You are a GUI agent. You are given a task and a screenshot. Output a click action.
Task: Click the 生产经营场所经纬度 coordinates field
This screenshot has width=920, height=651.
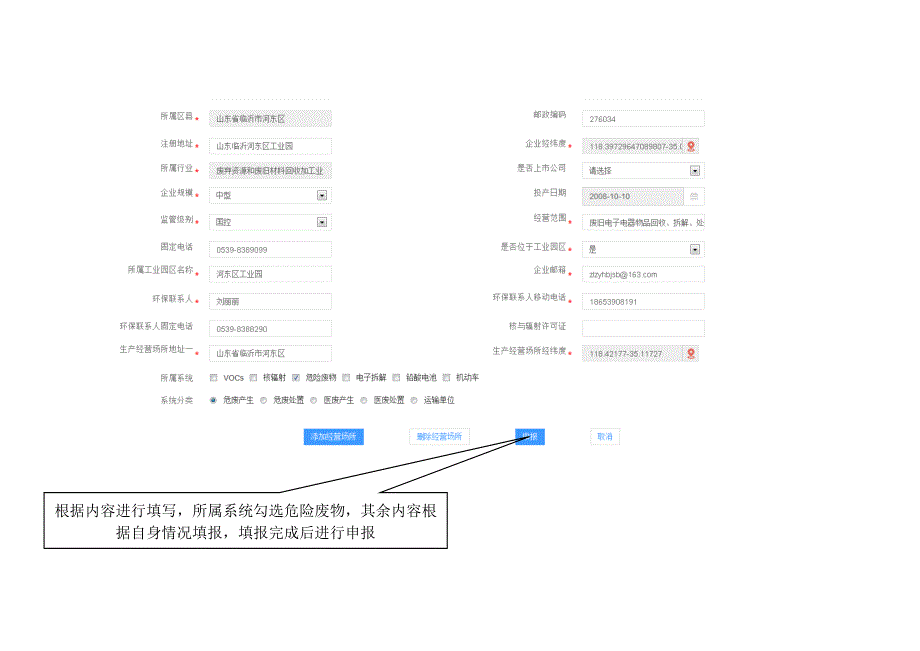[x=633, y=354]
